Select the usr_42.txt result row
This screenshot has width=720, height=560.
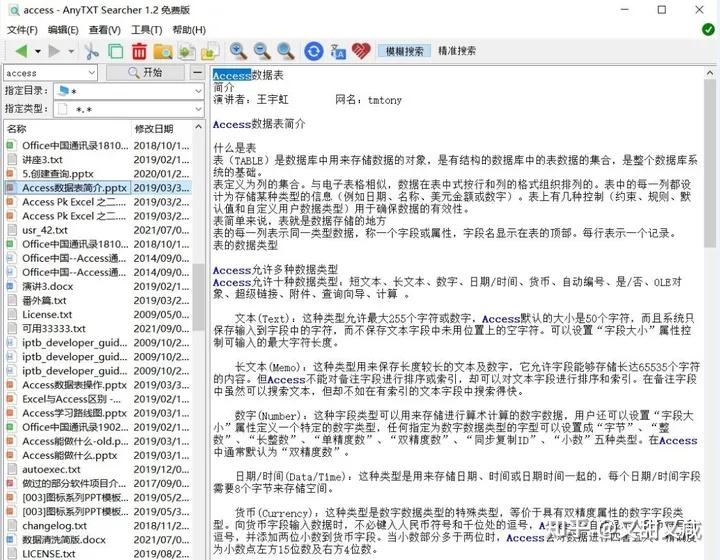tap(98, 230)
